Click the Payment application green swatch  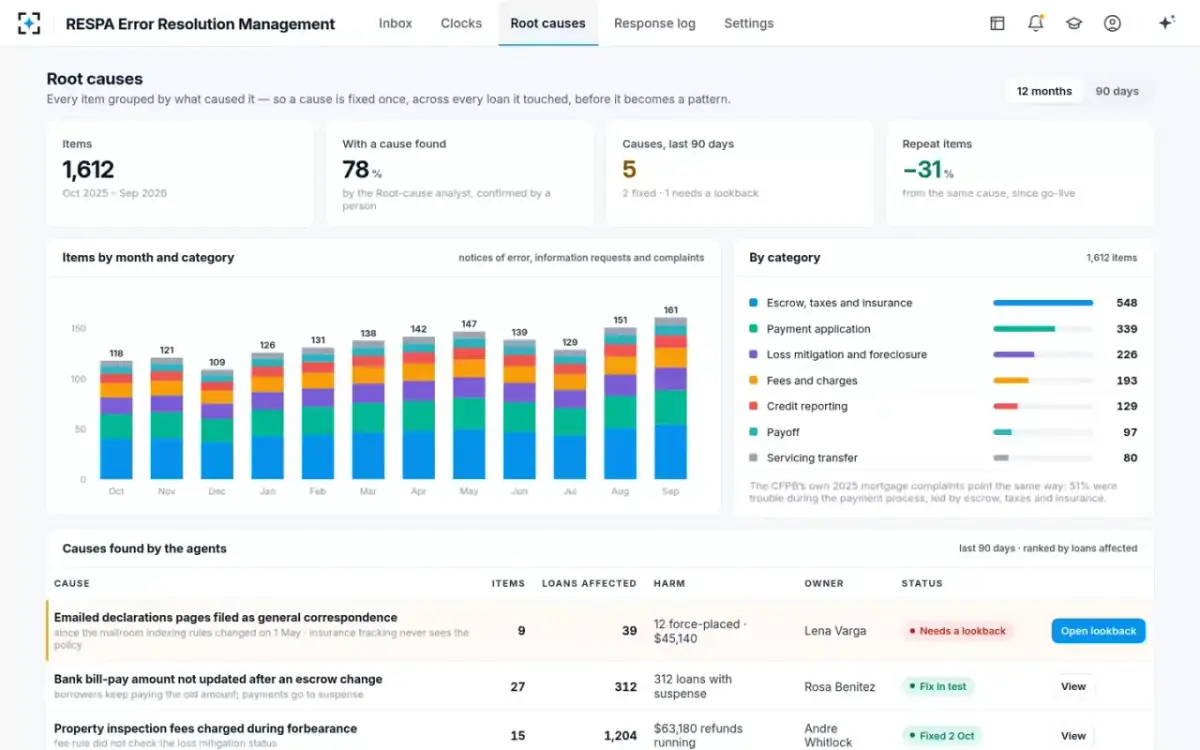coord(753,329)
